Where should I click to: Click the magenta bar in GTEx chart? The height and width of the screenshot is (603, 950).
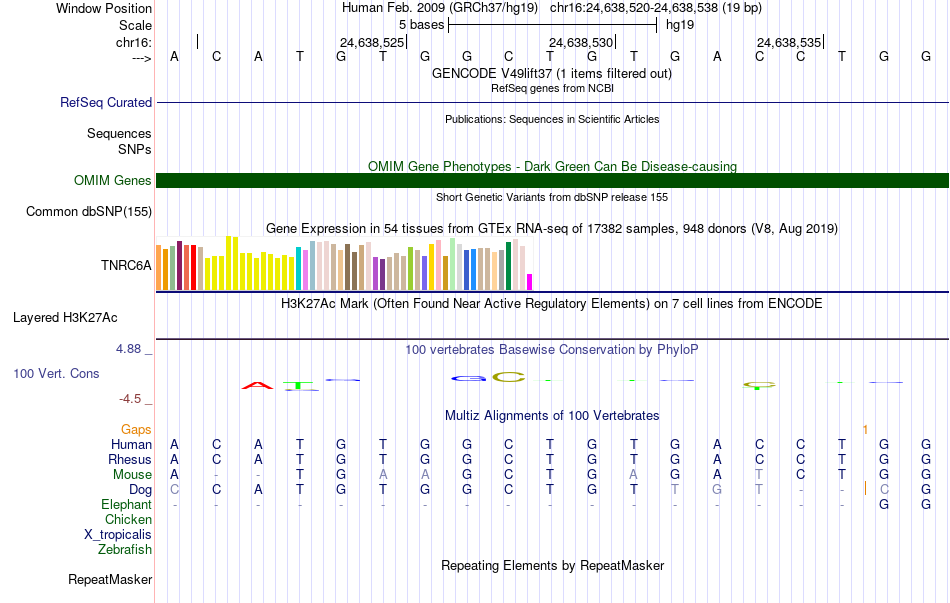[x=530, y=282]
